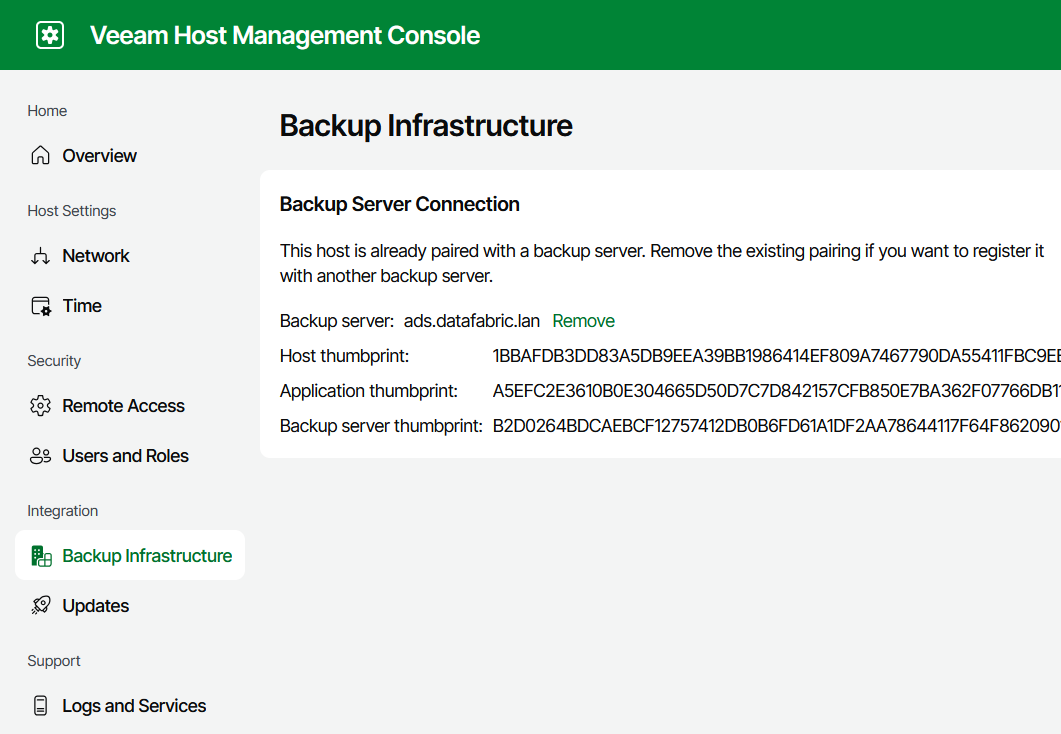Click the Backup Infrastructure building icon
Viewport: 1061px width, 734px height.
[41, 556]
